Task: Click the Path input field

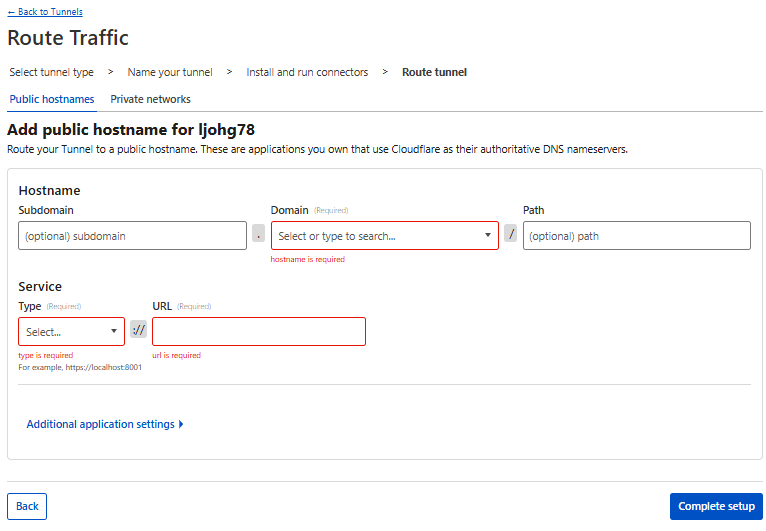Action: pyautogui.click(x=636, y=236)
